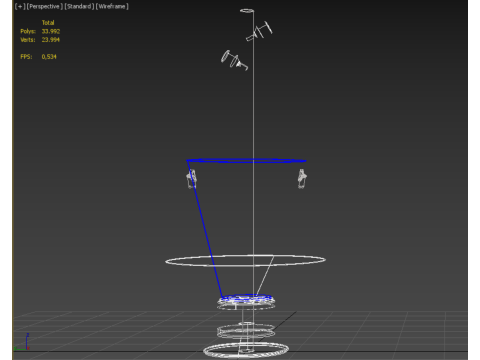Select the bottom base ring object
Screen dimensions: 480x360
coord(246,350)
